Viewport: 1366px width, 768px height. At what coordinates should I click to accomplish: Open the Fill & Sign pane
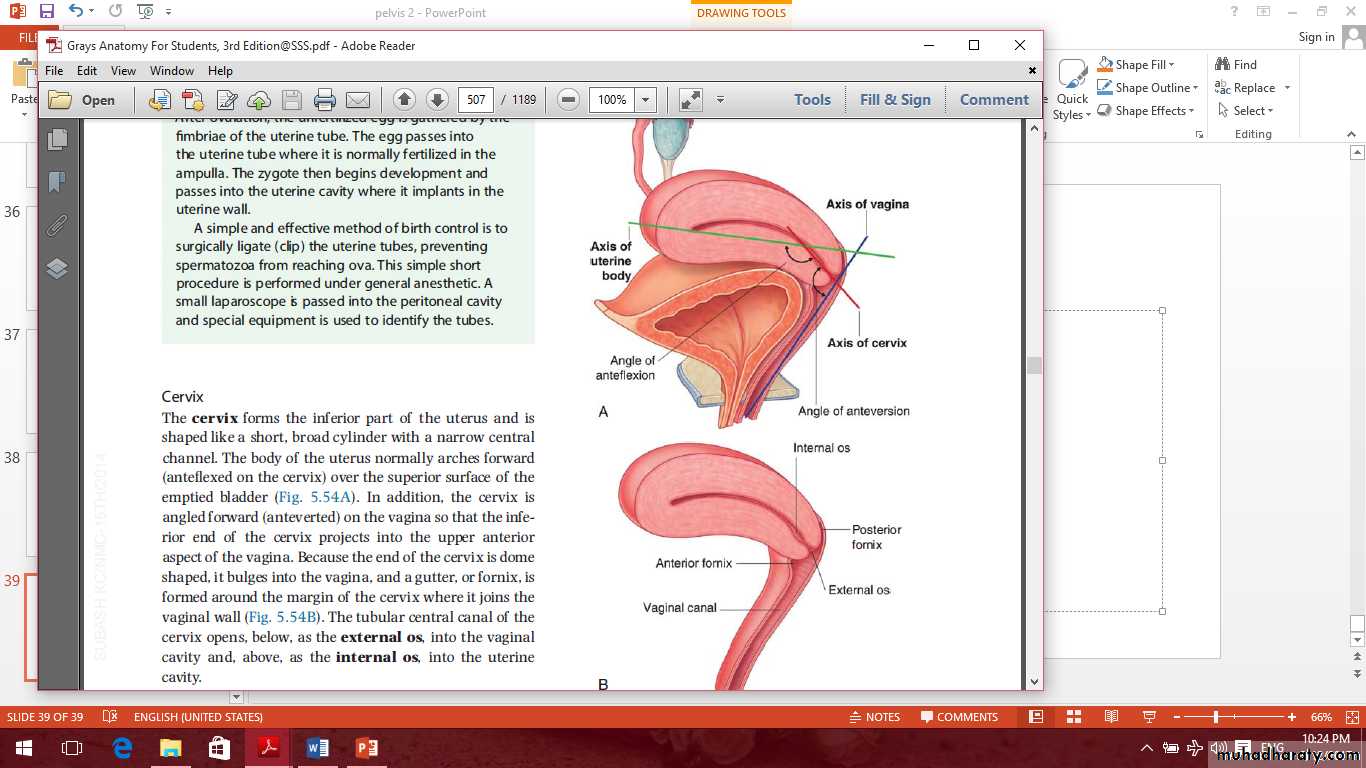[x=895, y=100]
